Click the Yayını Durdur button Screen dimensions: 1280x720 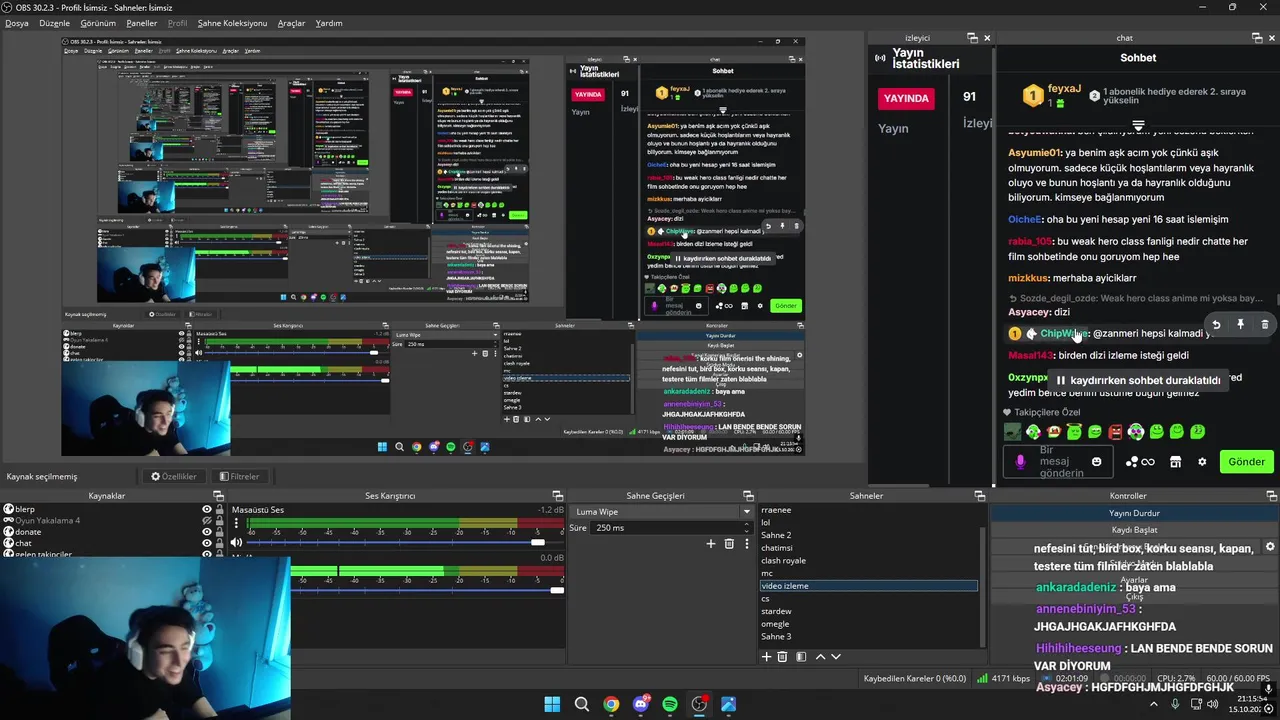point(1134,513)
